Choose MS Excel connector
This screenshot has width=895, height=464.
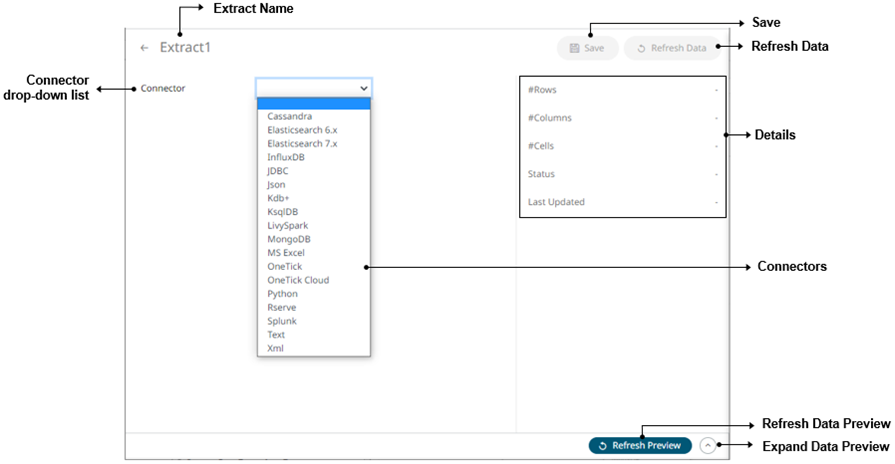[x=314, y=253]
